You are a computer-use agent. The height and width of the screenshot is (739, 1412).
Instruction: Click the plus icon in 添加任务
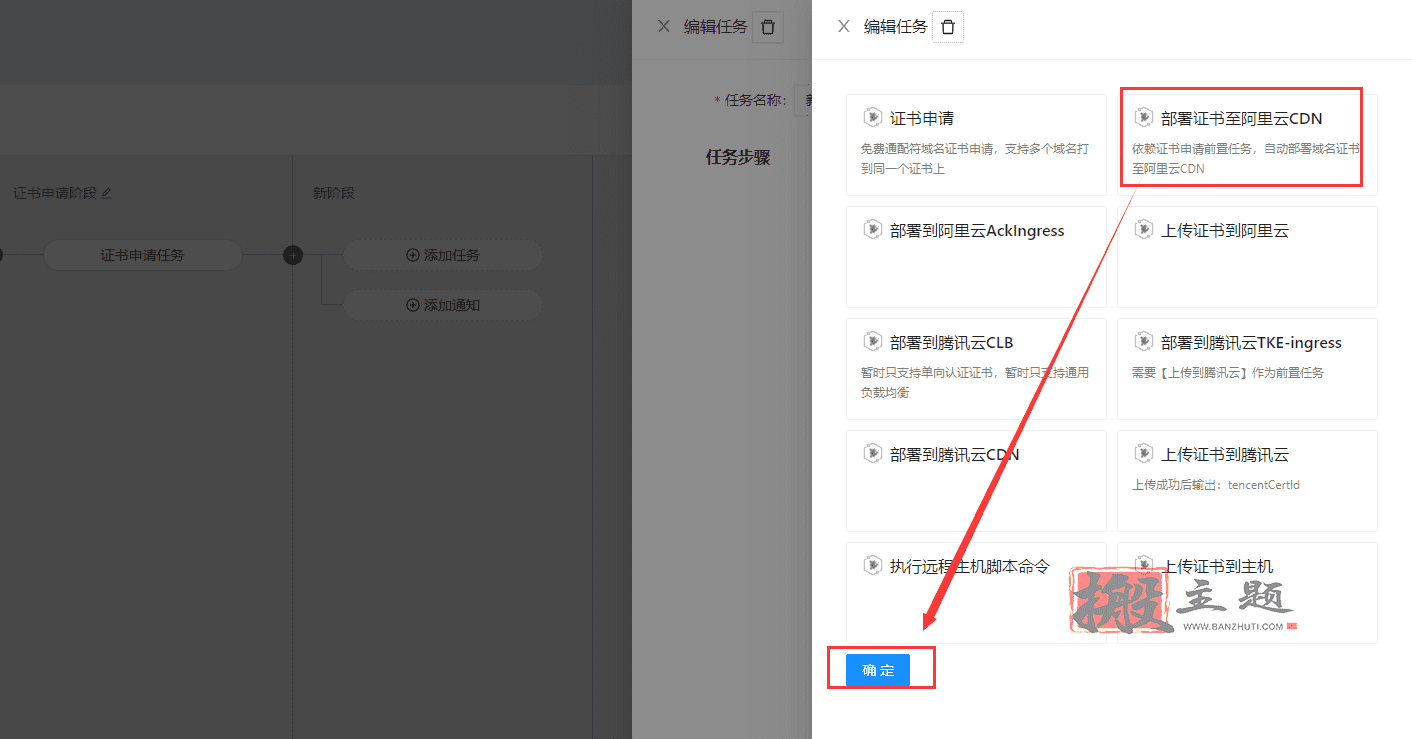412,255
